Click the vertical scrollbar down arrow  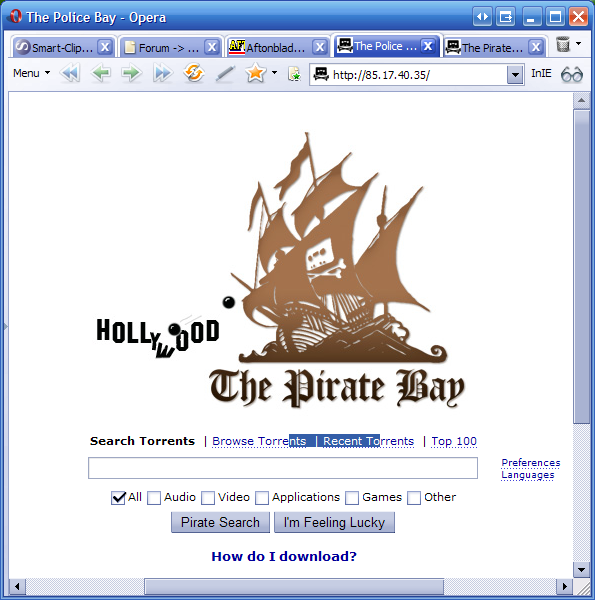(581, 570)
